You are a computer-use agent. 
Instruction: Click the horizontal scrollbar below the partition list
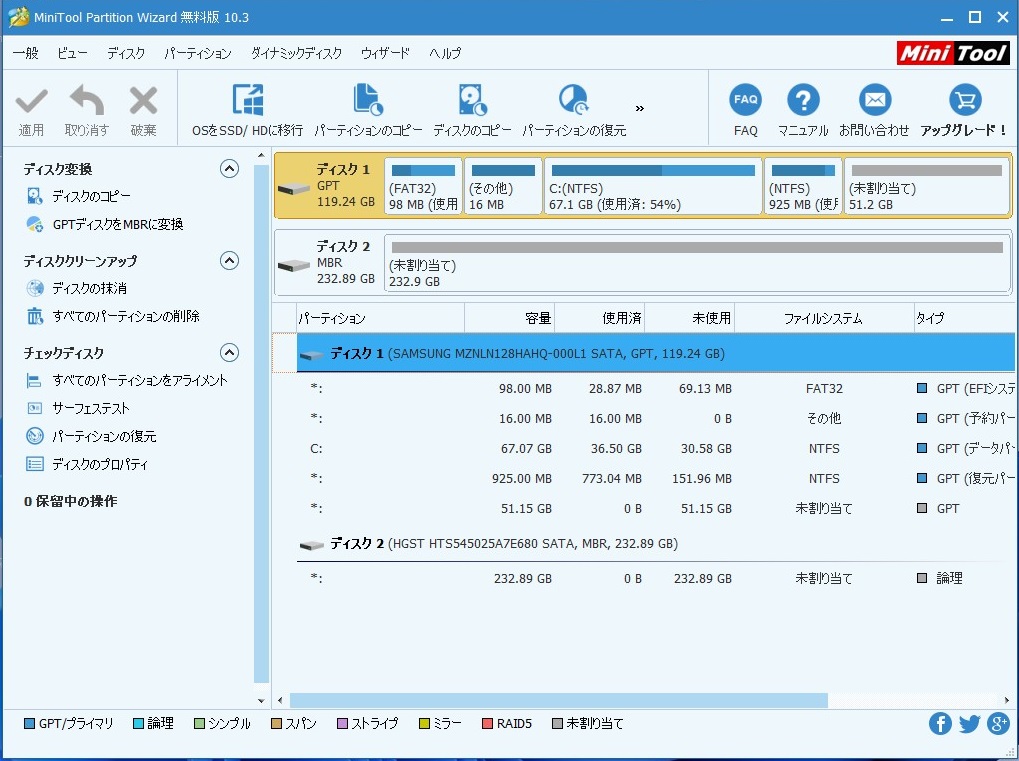pyautogui.click(x=558, y=701)
